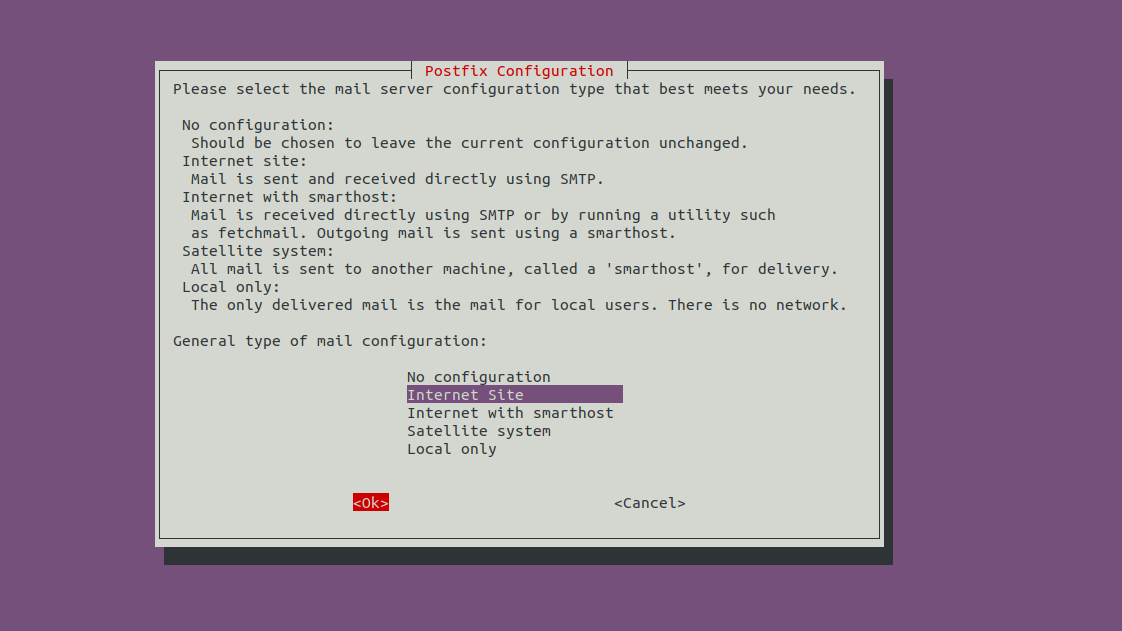This screenshot has width=1122, height=631.
Task: Click the "Satellite system:" description heading
Action: click(x=258, y=251)
